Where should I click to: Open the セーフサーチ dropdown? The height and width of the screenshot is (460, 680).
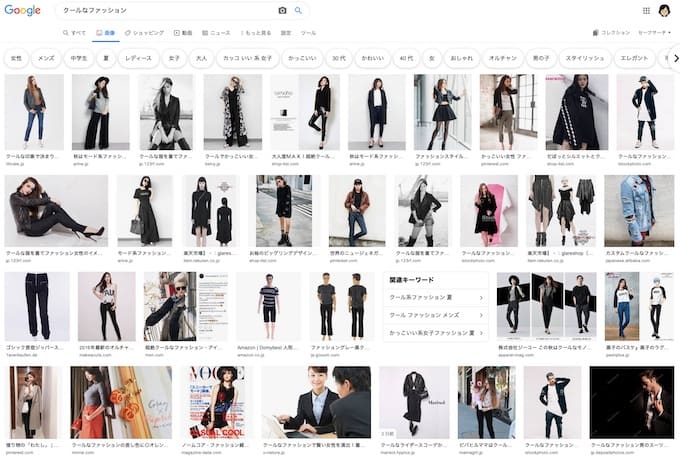(654, 33)
